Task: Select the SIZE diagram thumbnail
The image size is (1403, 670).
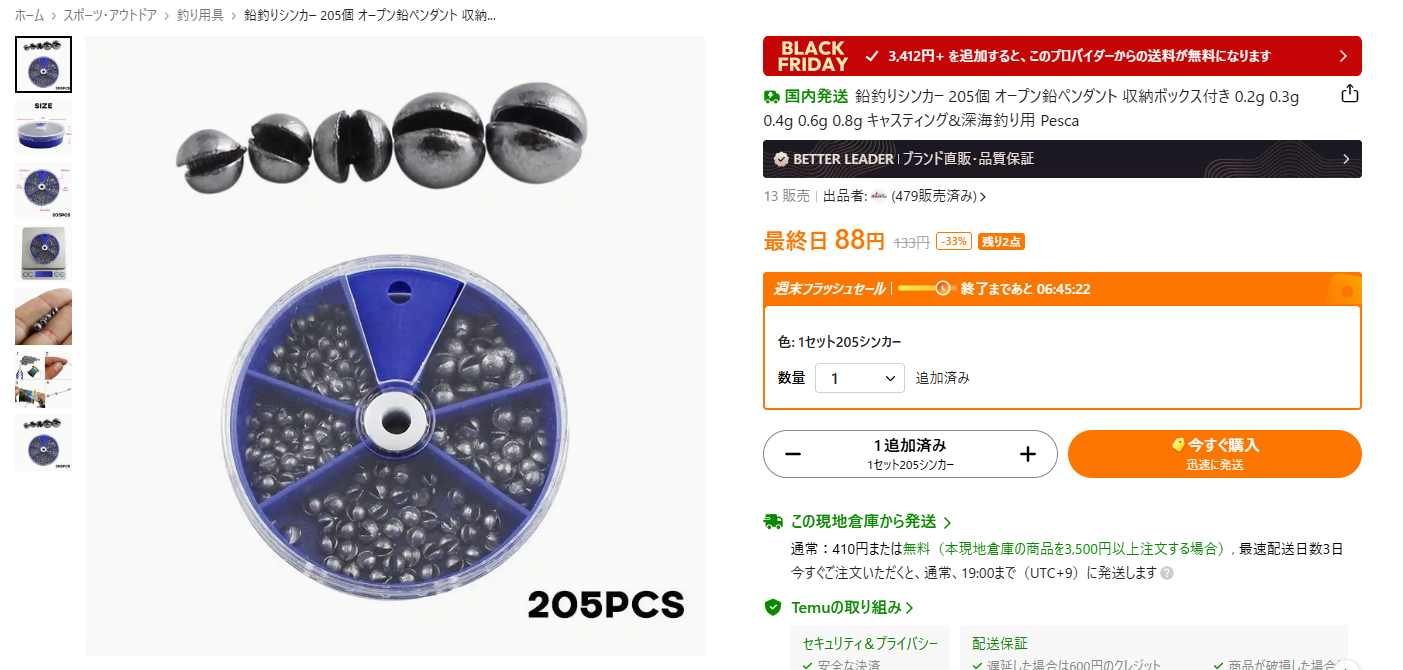Action: pyautogui.click(x=43, y=126)
